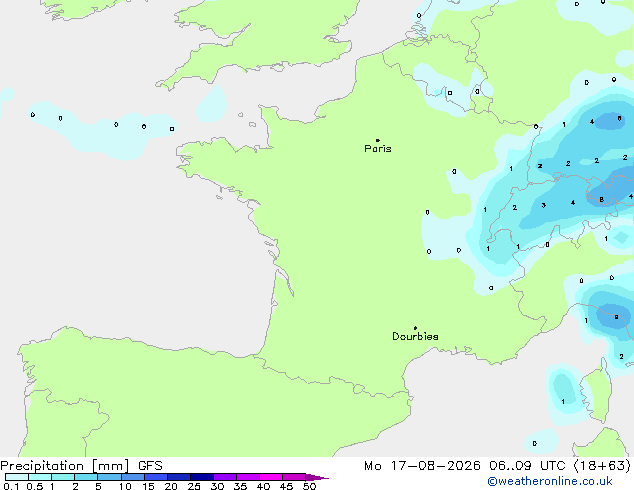The width and height of the screenshot is (634, 490).
Task: Pick the 15–20 mm legend swatch
Action: click(156, 477)
